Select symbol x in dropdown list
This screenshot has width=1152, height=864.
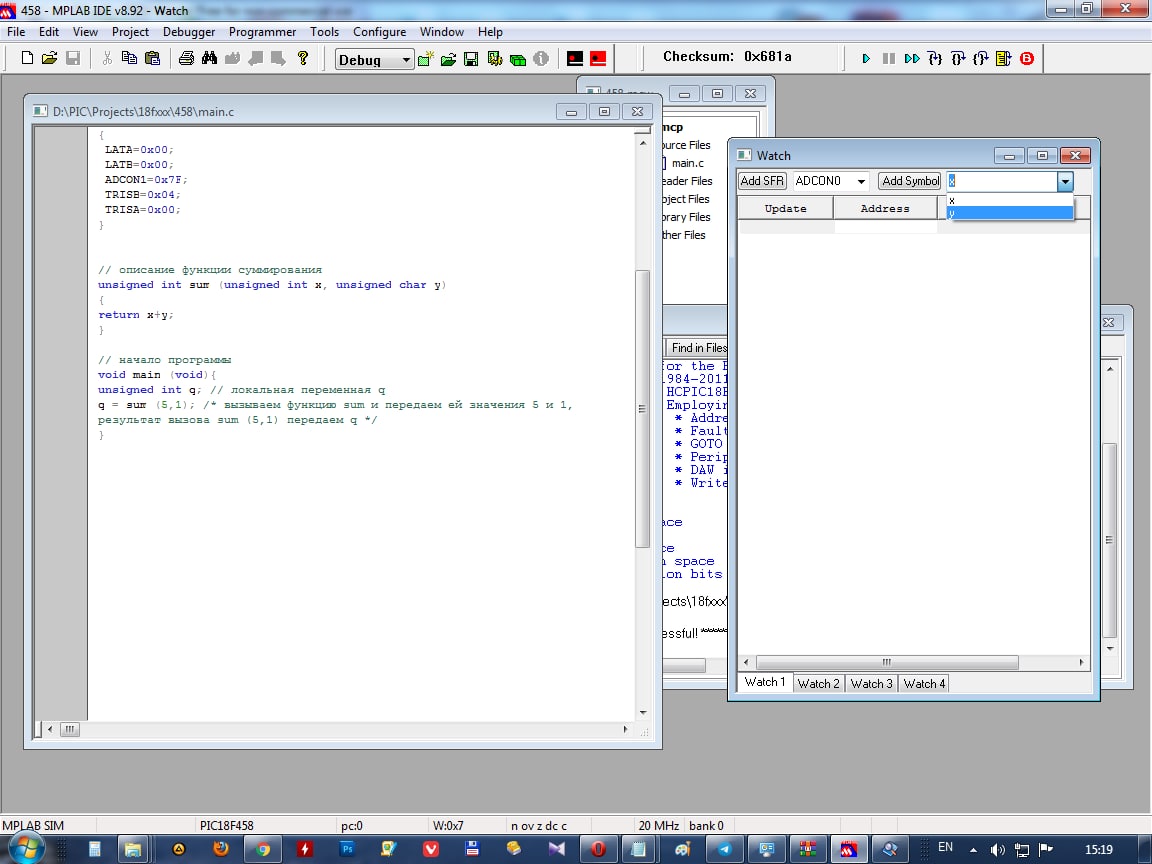[x=1010, y=200]
